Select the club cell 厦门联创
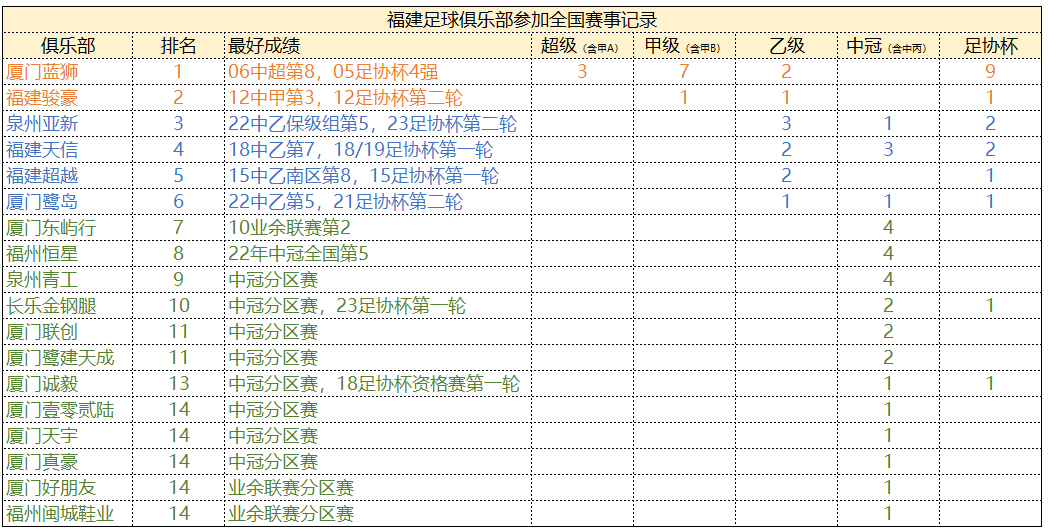Screen dimensions: 1048x531 (x=68, y=331)
